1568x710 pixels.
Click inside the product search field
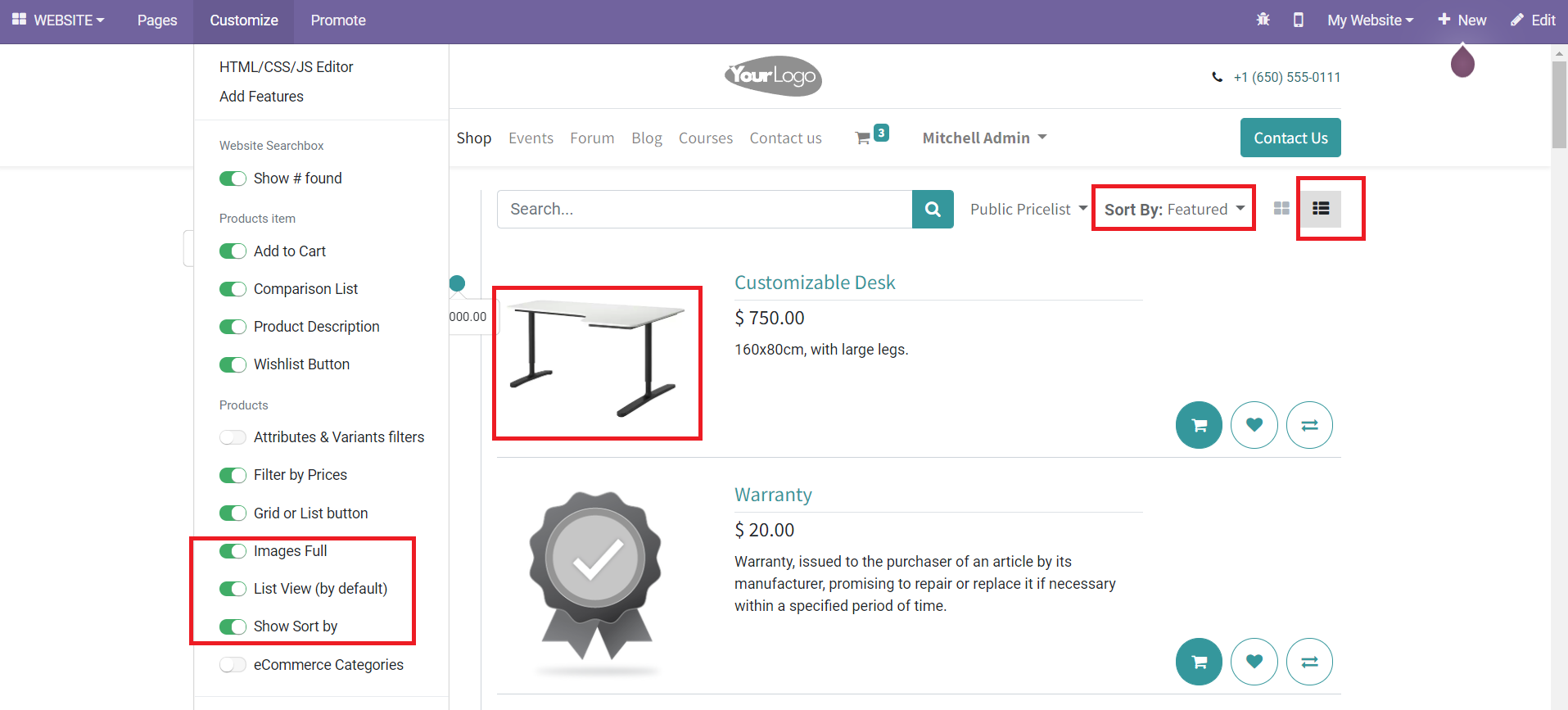click(x=704, y=209)
